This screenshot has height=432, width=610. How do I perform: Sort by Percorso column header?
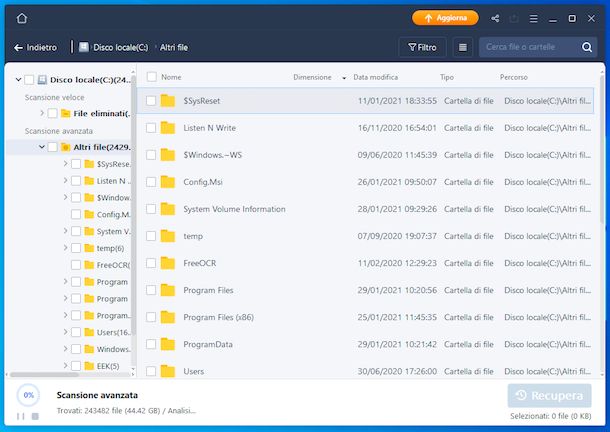[514, 77]
